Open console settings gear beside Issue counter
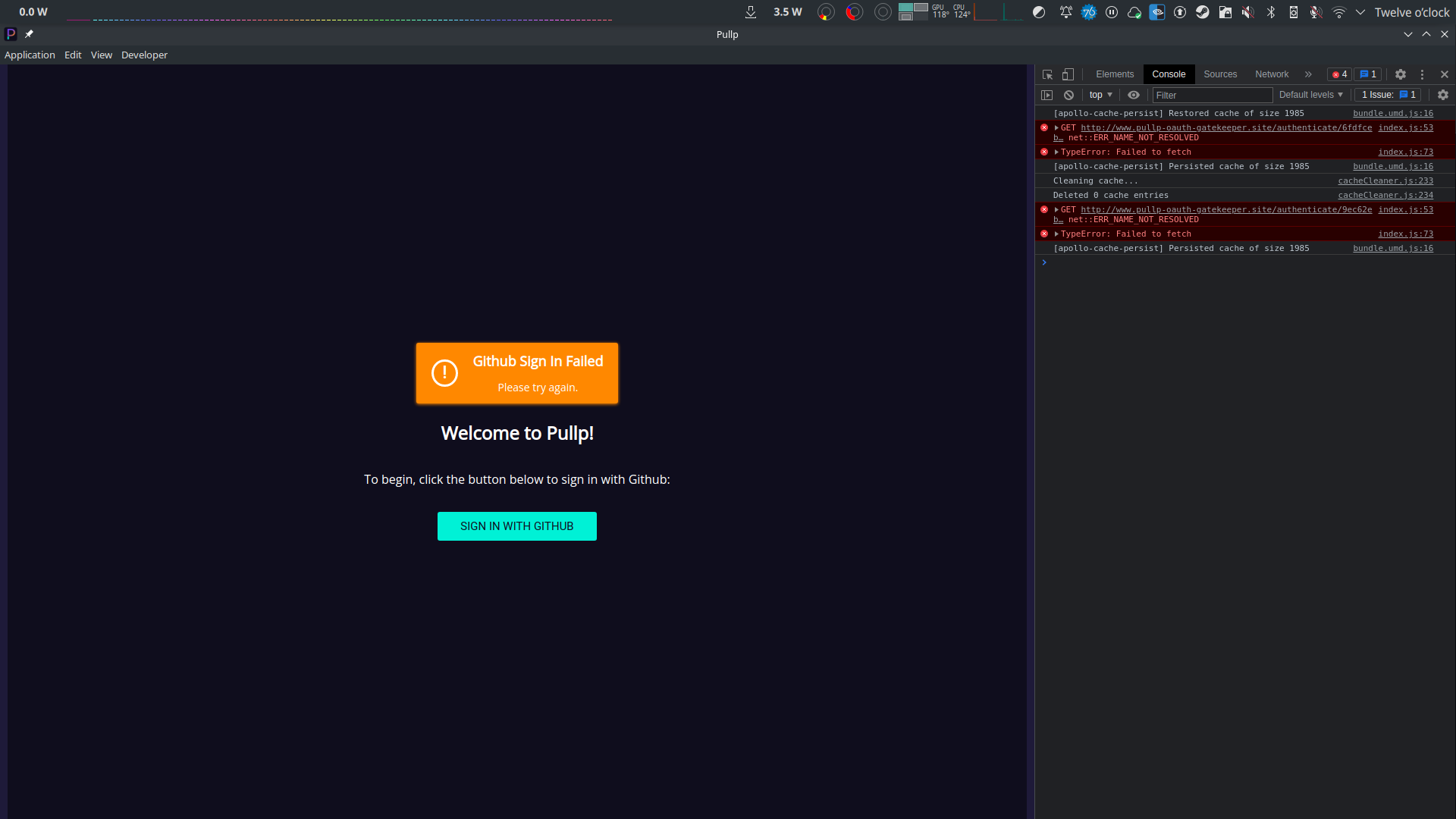1456x819 pixels. [1443, 95]
